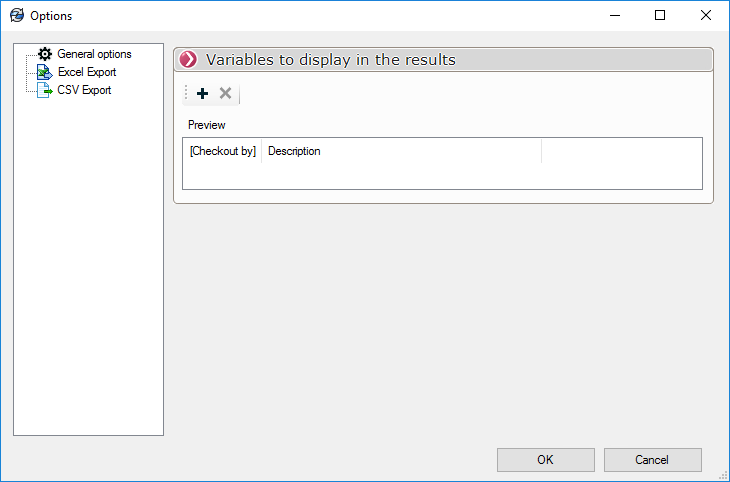
Task: Switch to the CSV Export settings page
Action: (84, 90)
